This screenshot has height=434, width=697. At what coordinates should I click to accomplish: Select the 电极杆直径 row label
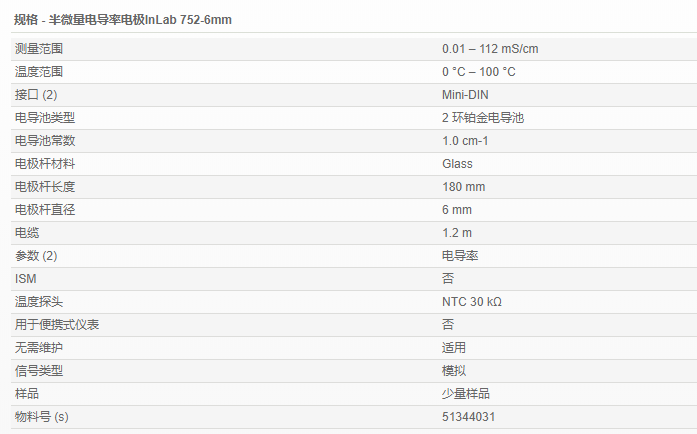point(45,210)
